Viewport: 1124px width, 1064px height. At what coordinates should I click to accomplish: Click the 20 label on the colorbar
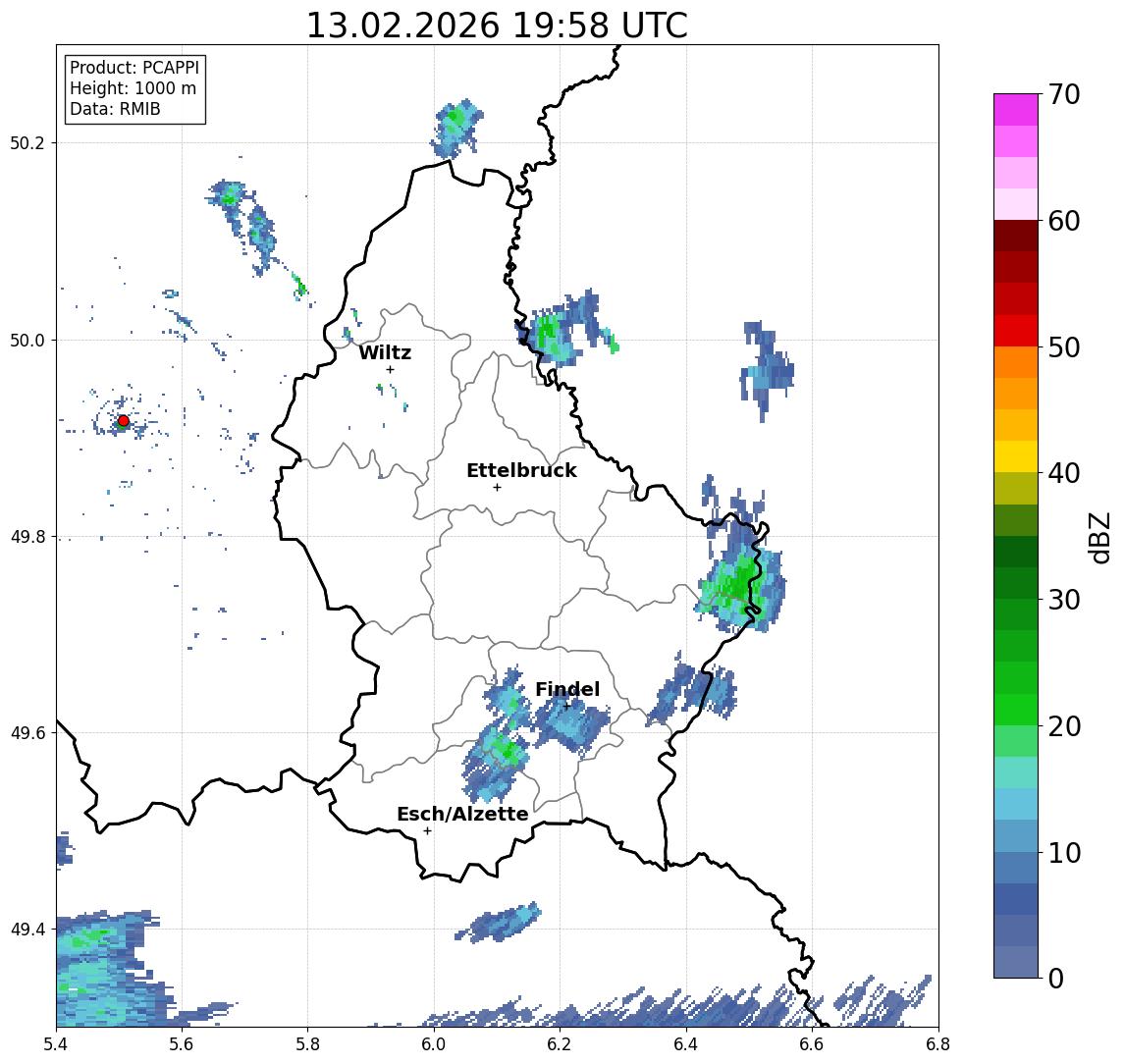point(1063,725)
